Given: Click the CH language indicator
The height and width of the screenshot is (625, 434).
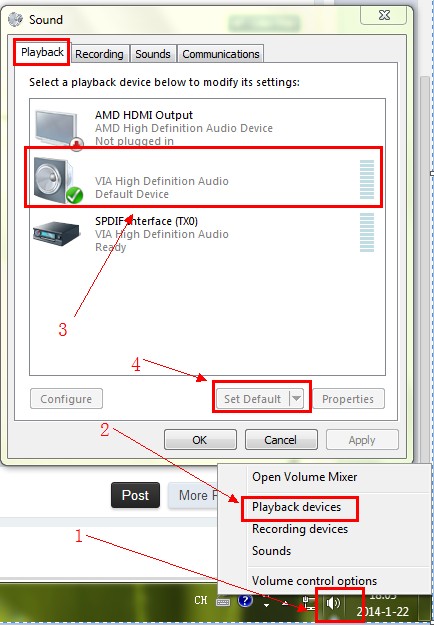Looking at the screenshot, I should (x=201, y=600).
